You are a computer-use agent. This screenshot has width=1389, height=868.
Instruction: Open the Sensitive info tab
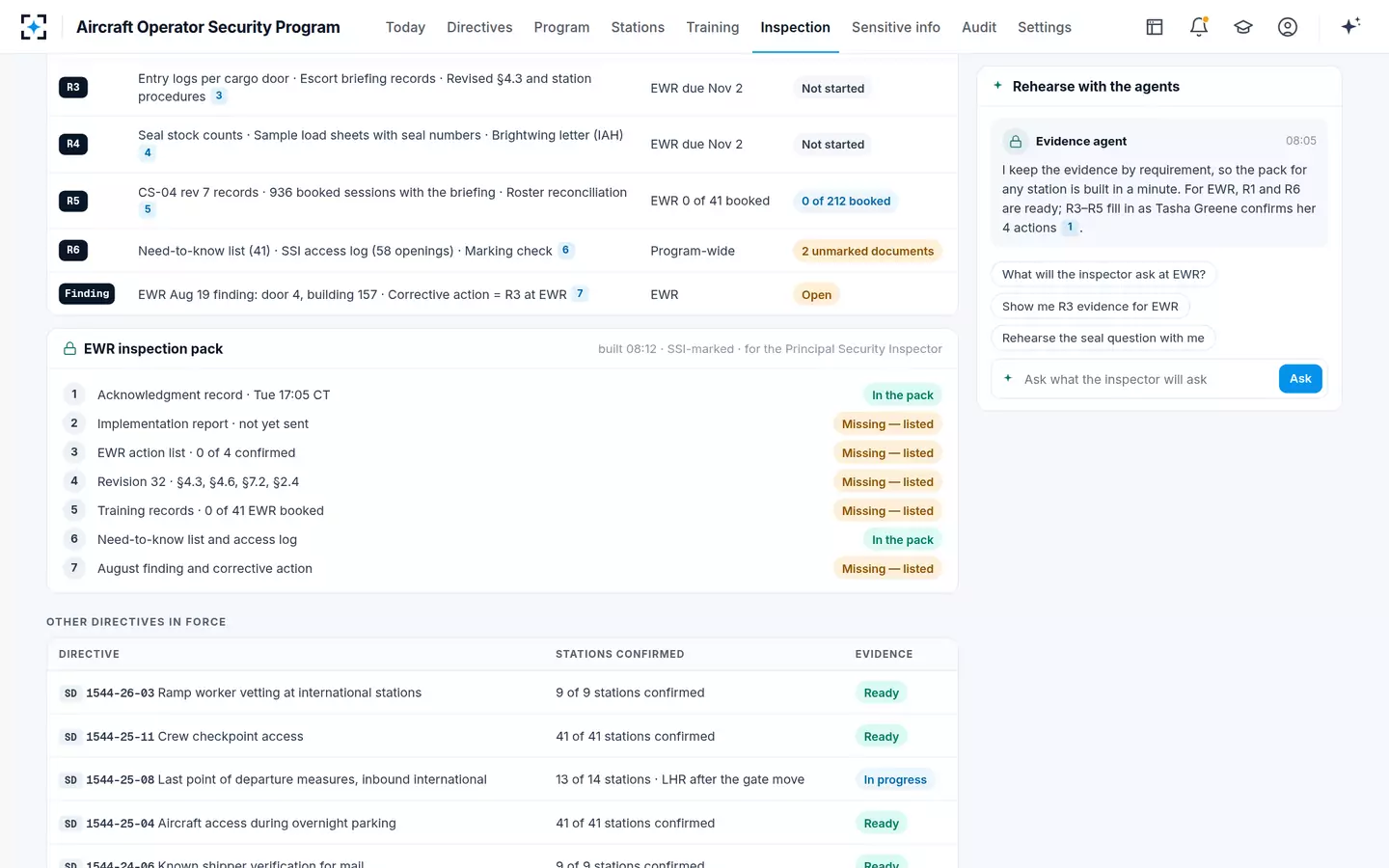click(x=896, y=27)
